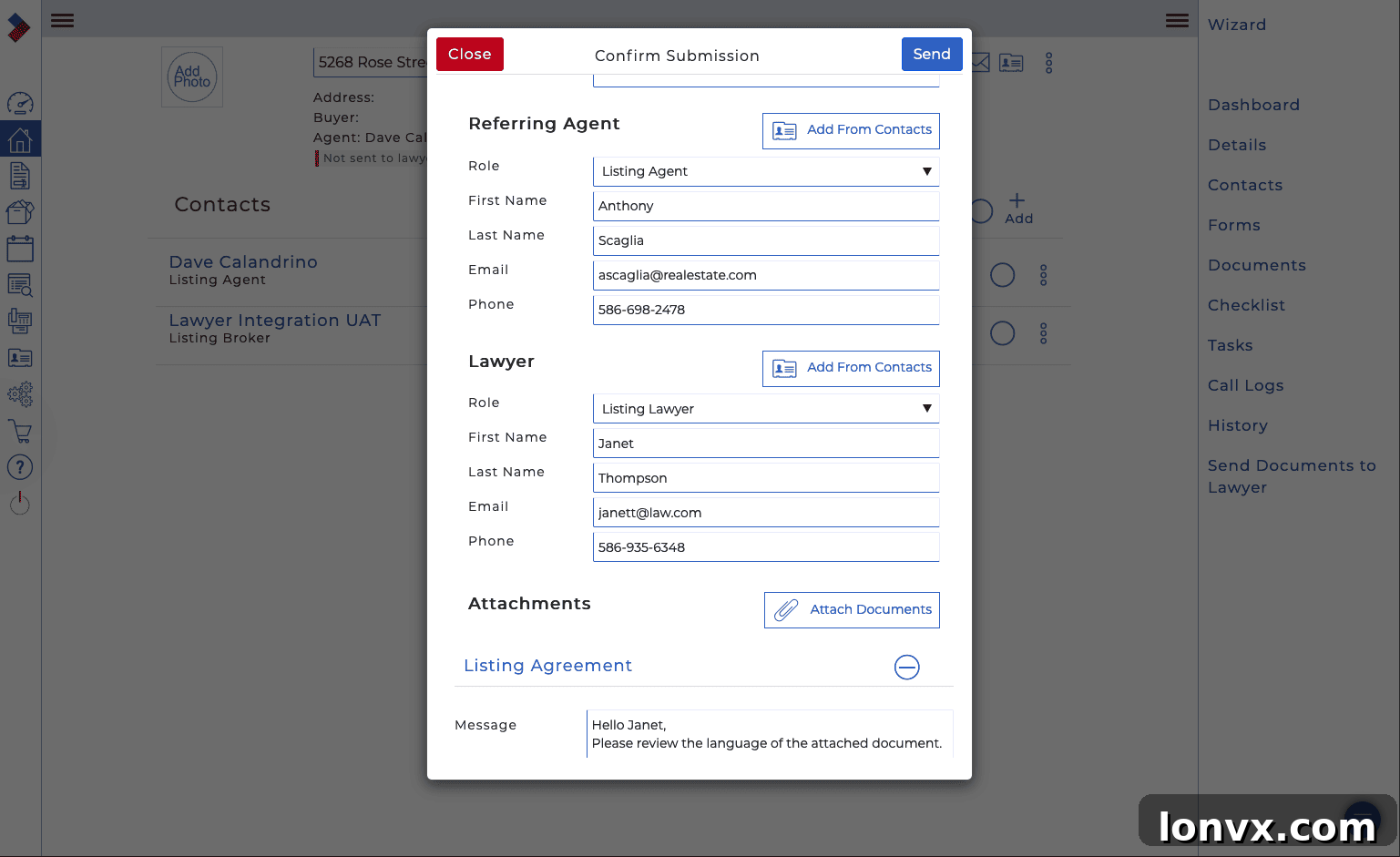The width and height of the screenshot is (1400, 857).
Task: Open Contacts in right menu
Action: click(1245, 185)
